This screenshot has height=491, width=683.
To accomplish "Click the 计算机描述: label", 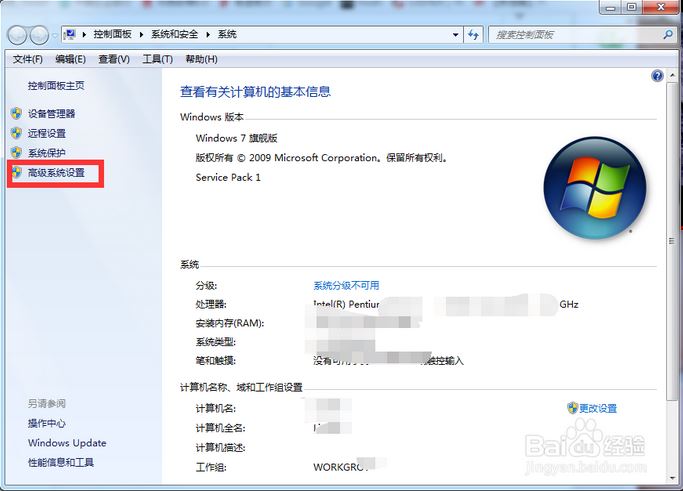I will 220,448.
